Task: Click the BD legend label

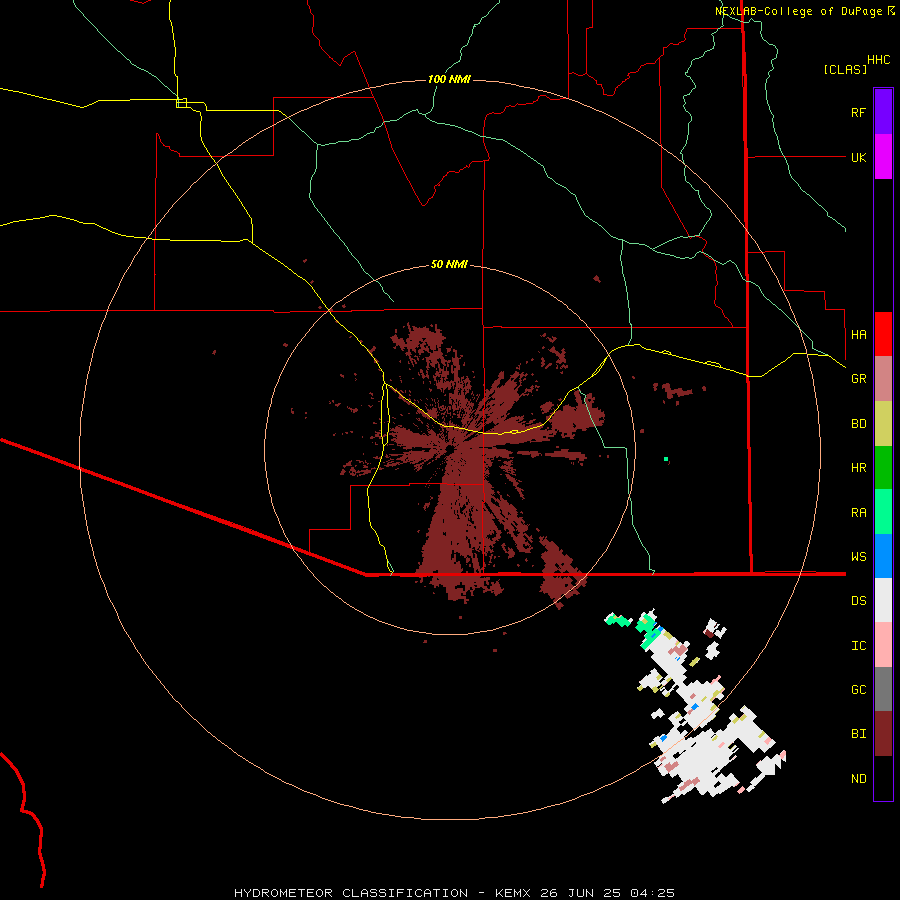Action: (x=858, y=424)
